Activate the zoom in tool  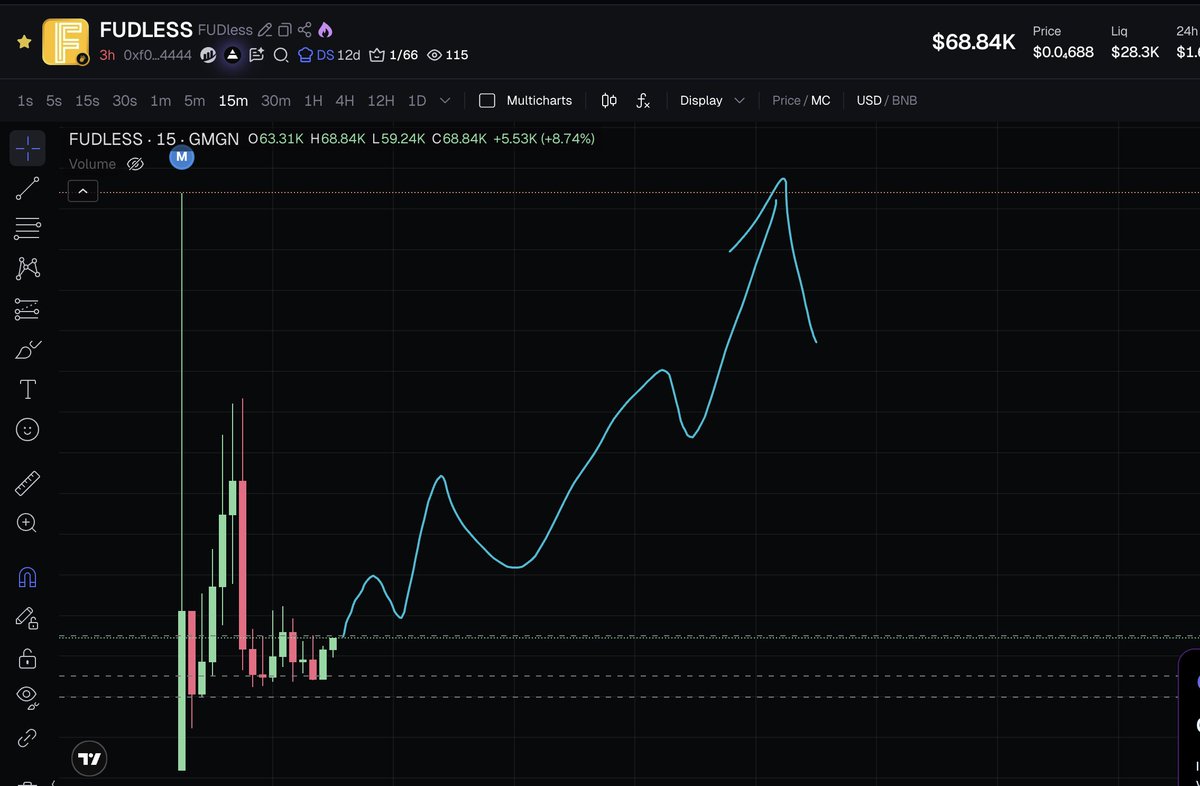point(27,523)
